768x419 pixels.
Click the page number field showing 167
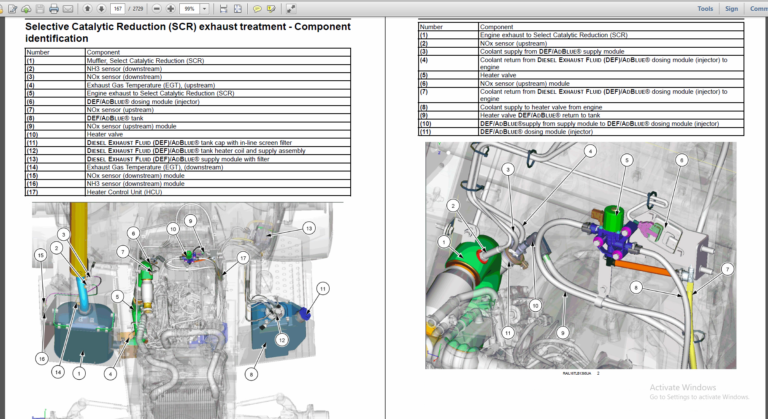(x=118, y=9)
